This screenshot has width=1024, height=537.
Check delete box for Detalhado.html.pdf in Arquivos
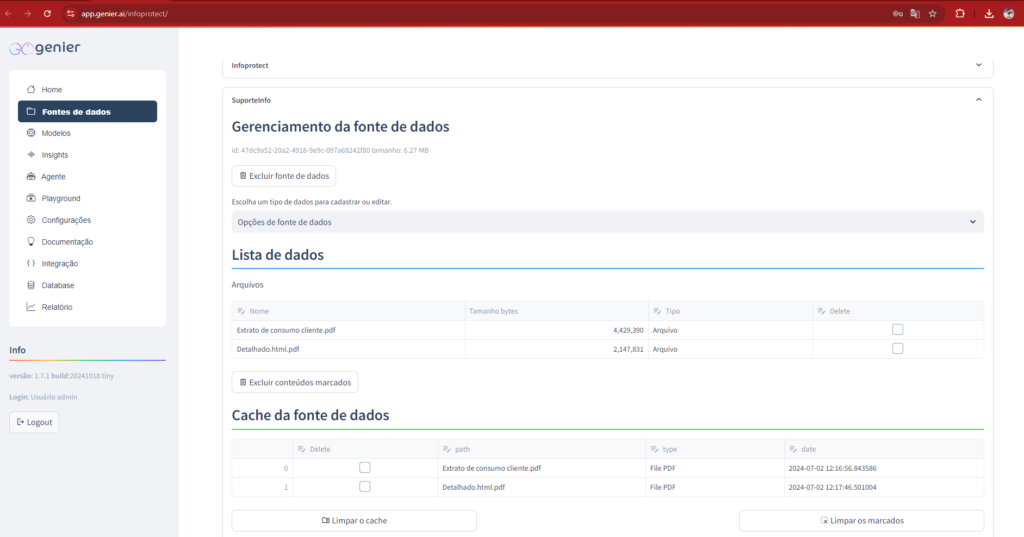(x=897, y=348)
